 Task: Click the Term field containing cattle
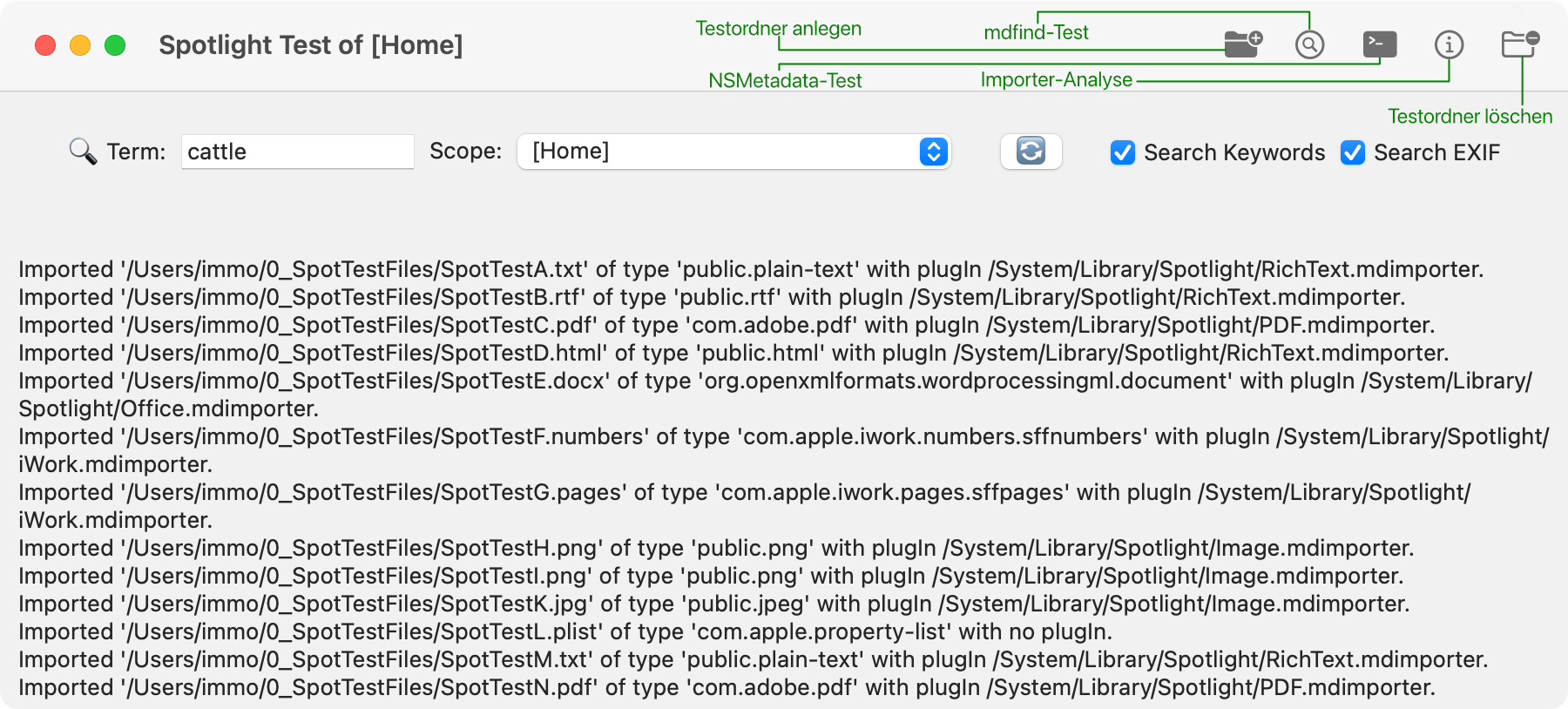pyautogui.click(x=297, y=152)
